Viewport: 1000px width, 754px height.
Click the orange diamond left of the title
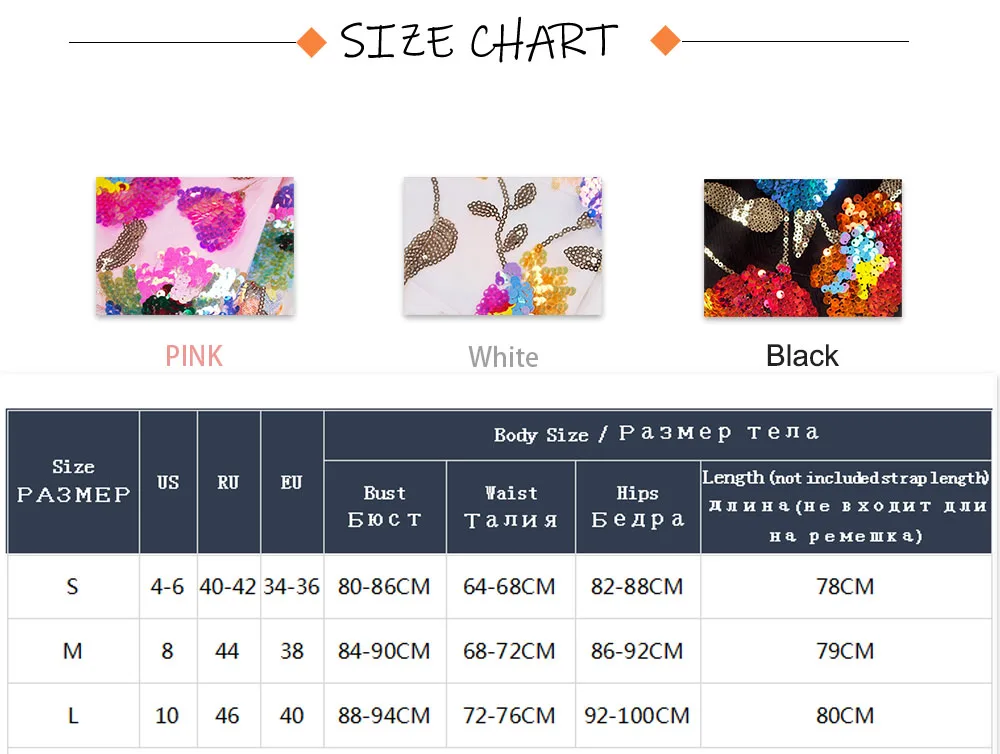(312, 42)
